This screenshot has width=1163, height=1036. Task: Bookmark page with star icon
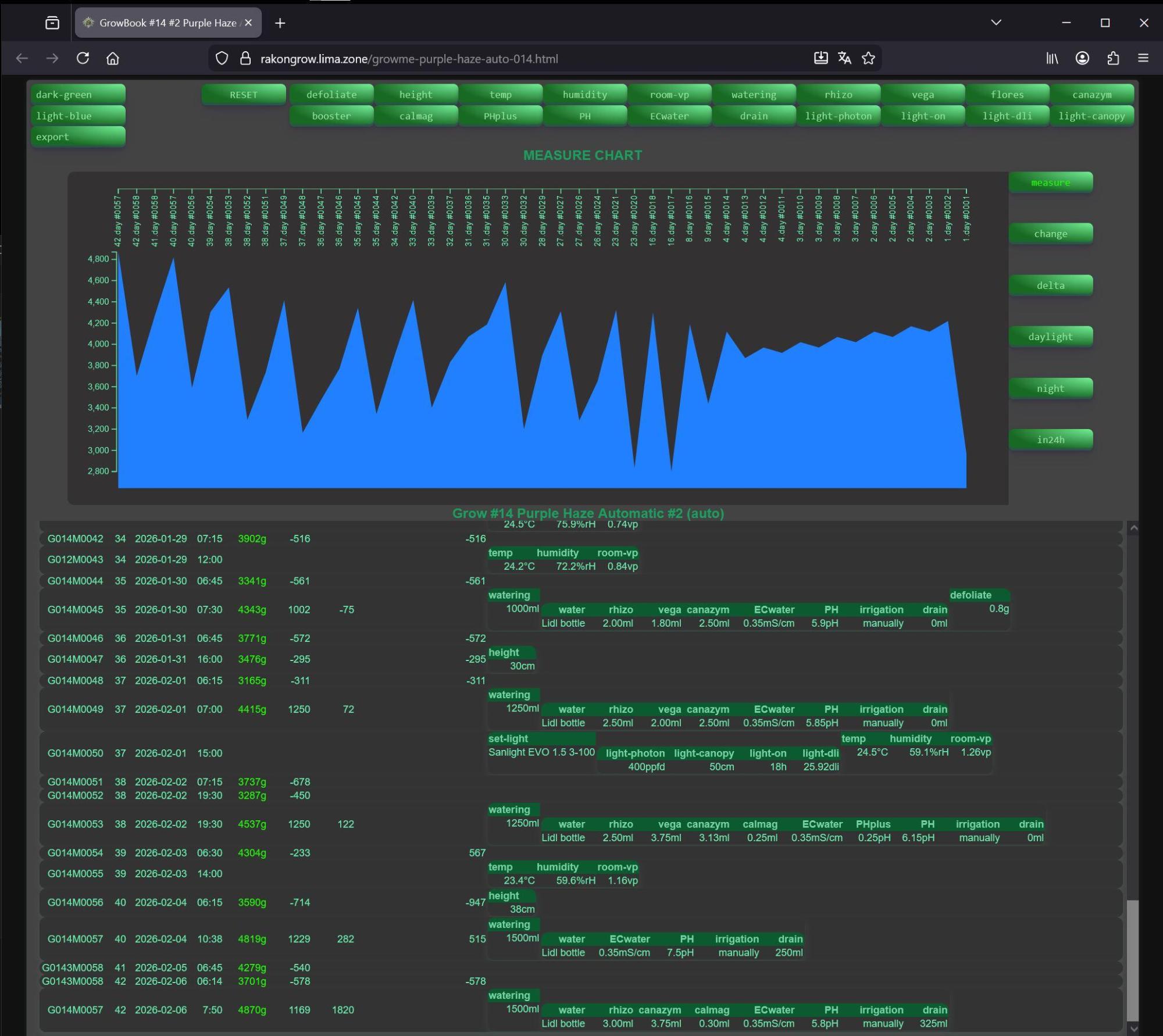[x=868, y=58]
